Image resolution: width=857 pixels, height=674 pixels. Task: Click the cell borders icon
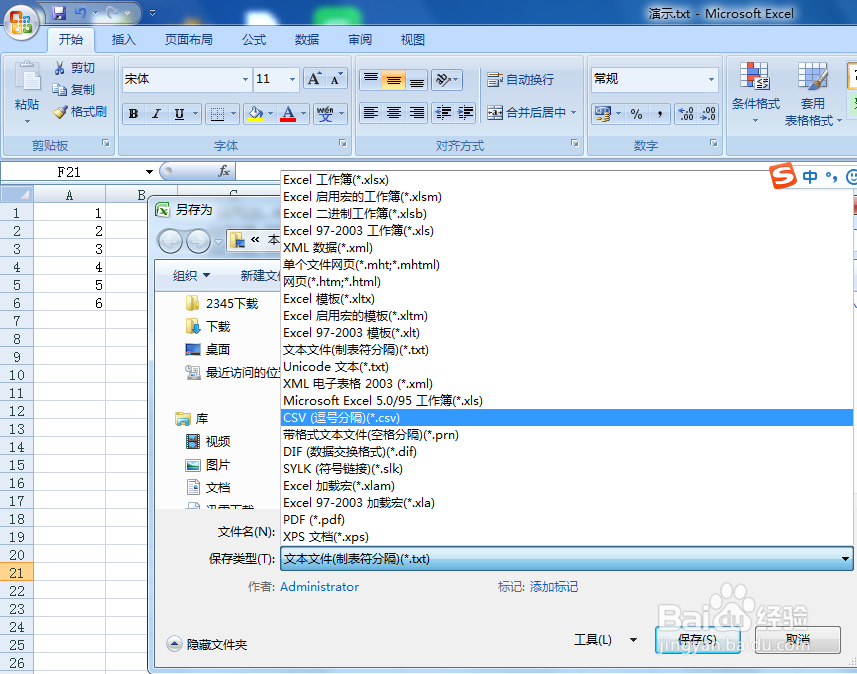click(x=217, y=114)
